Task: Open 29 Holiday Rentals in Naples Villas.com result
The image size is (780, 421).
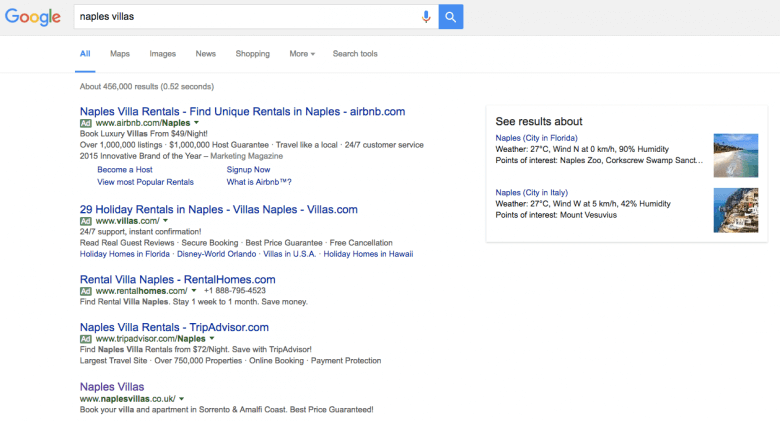Action: (x=218, y=210)
